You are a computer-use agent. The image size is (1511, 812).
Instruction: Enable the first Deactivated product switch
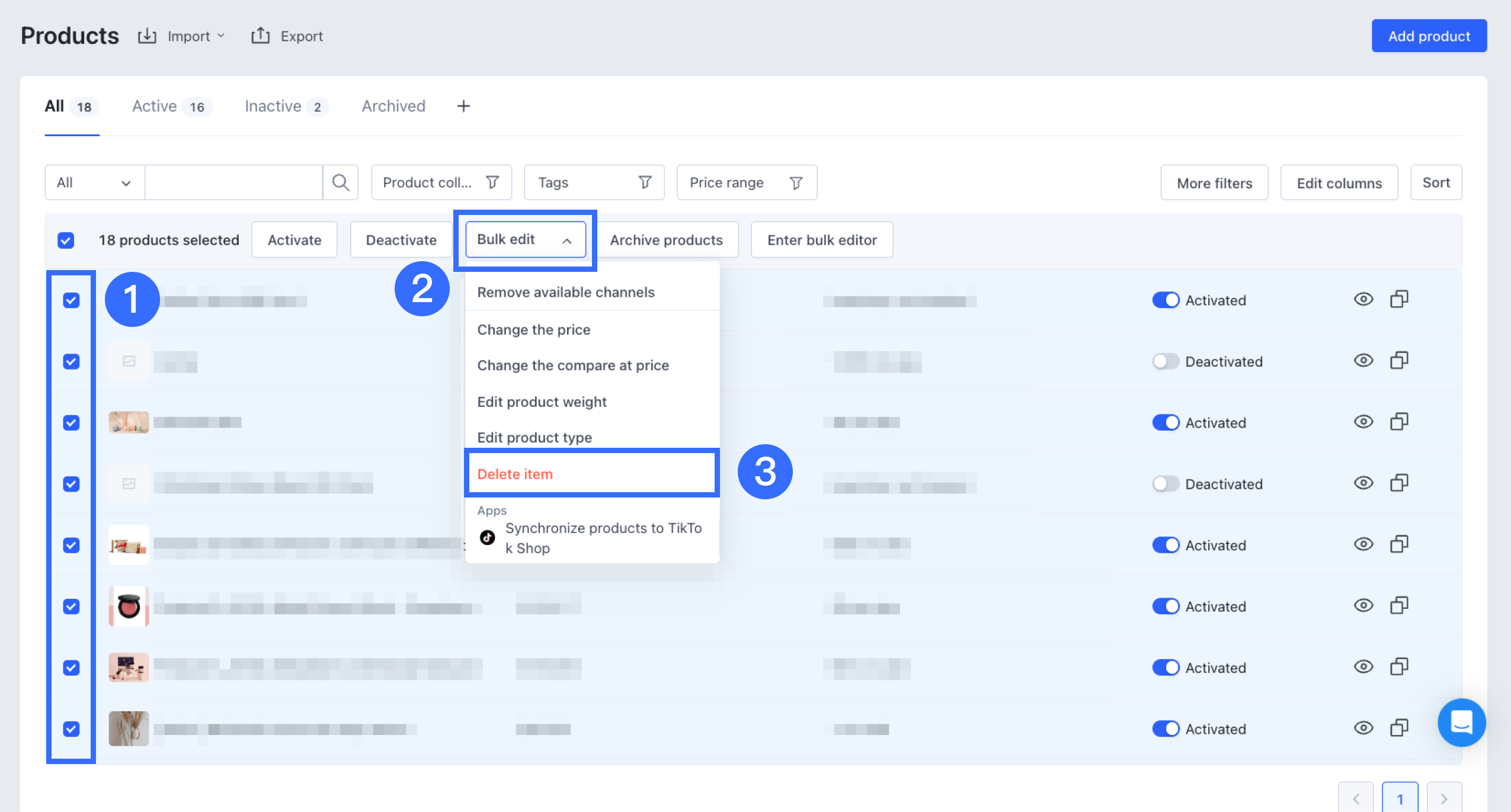point(1165,361)
